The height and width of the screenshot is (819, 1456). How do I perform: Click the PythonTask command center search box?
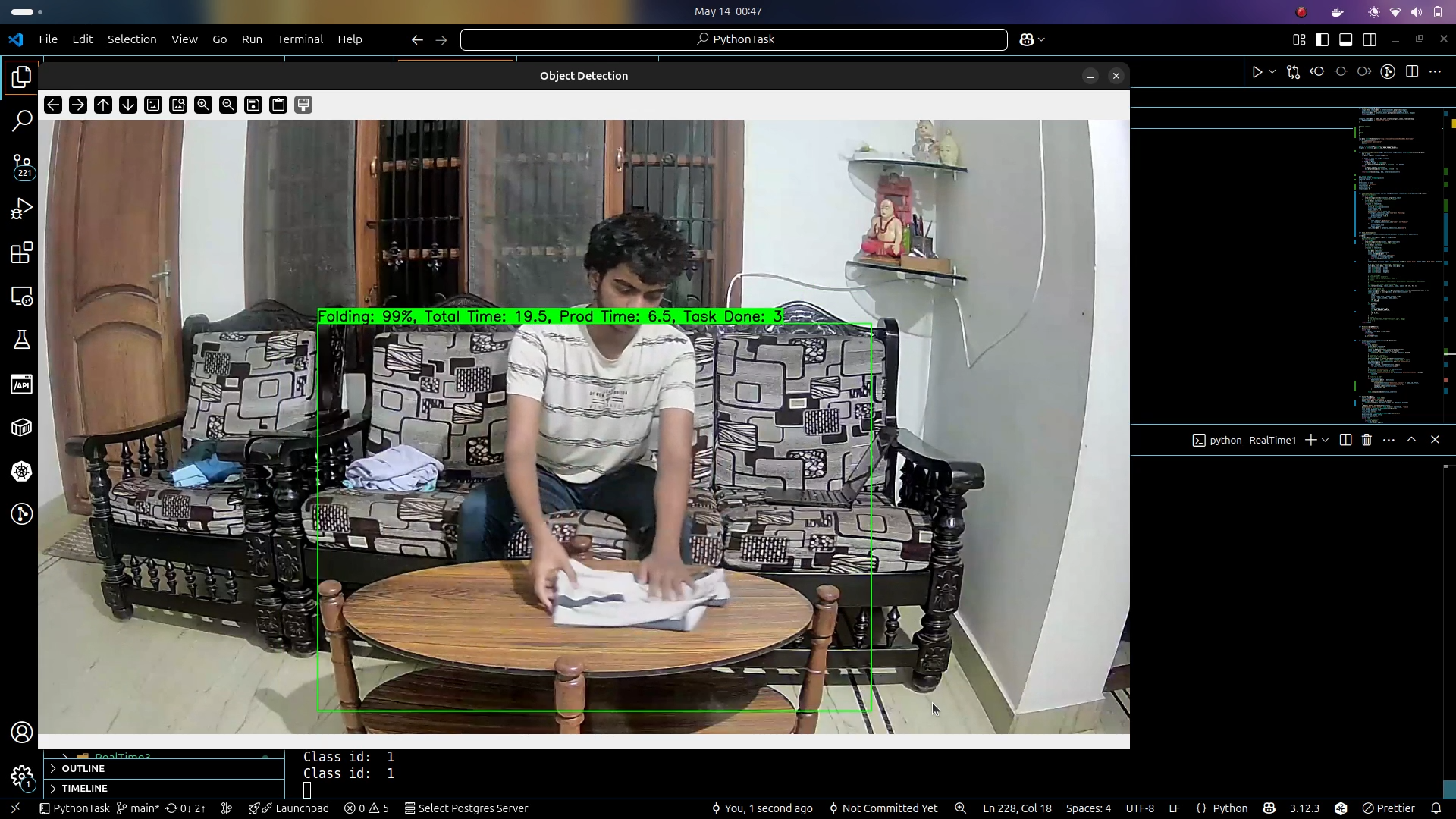click(x=733, y=39)
